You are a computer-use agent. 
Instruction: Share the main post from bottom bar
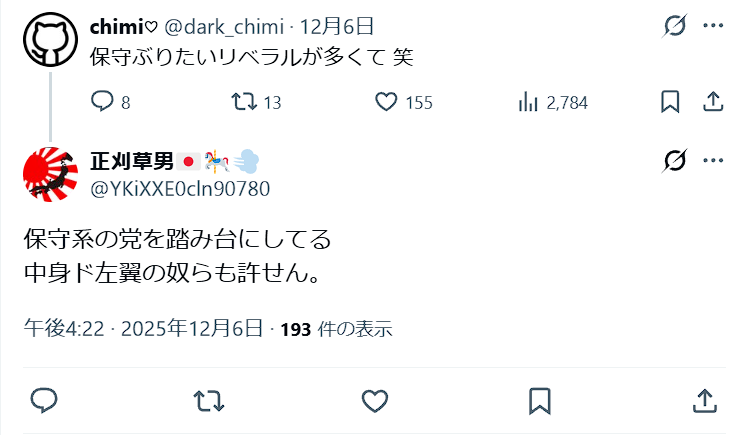tap(705, 401)
